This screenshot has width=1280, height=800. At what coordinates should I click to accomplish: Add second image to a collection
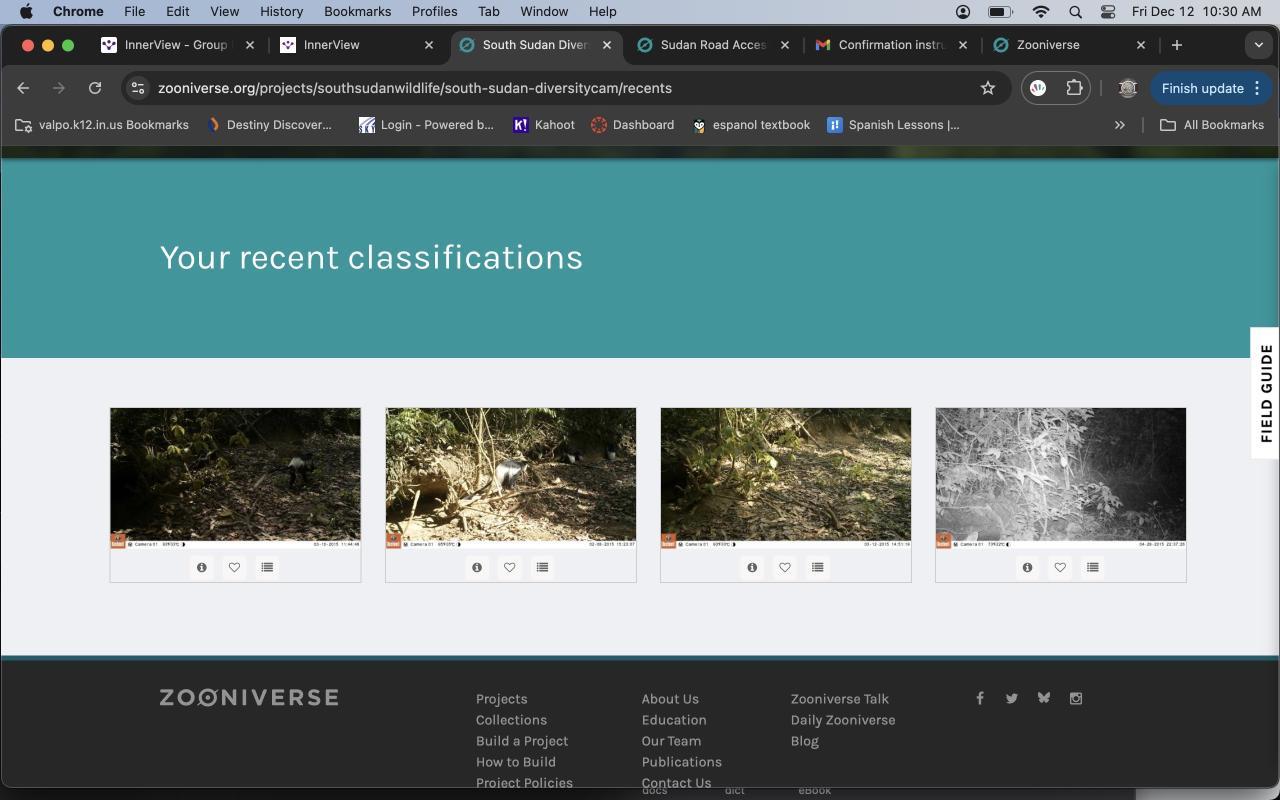pos(542,567)
